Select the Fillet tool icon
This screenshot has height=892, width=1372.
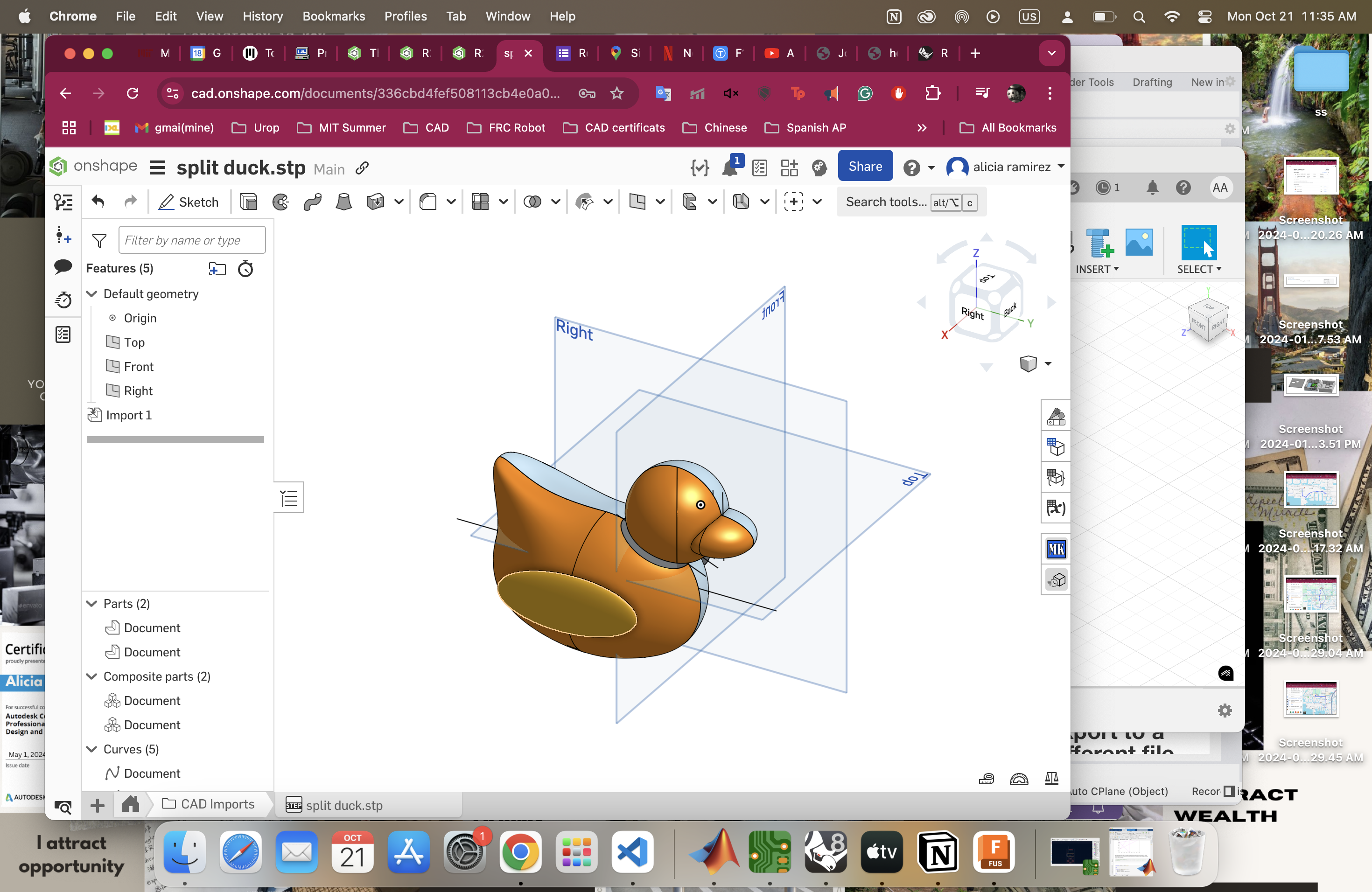(428, 202)
